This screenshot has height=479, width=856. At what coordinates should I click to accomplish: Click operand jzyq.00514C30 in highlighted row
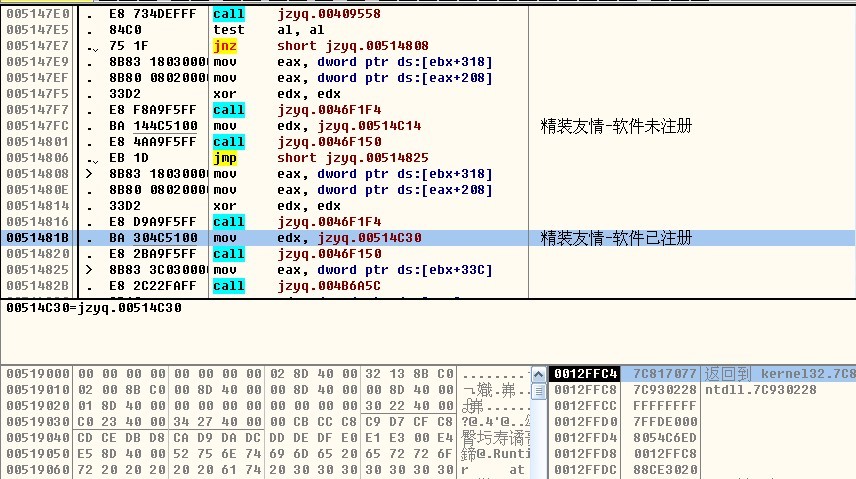click(370, 238)
